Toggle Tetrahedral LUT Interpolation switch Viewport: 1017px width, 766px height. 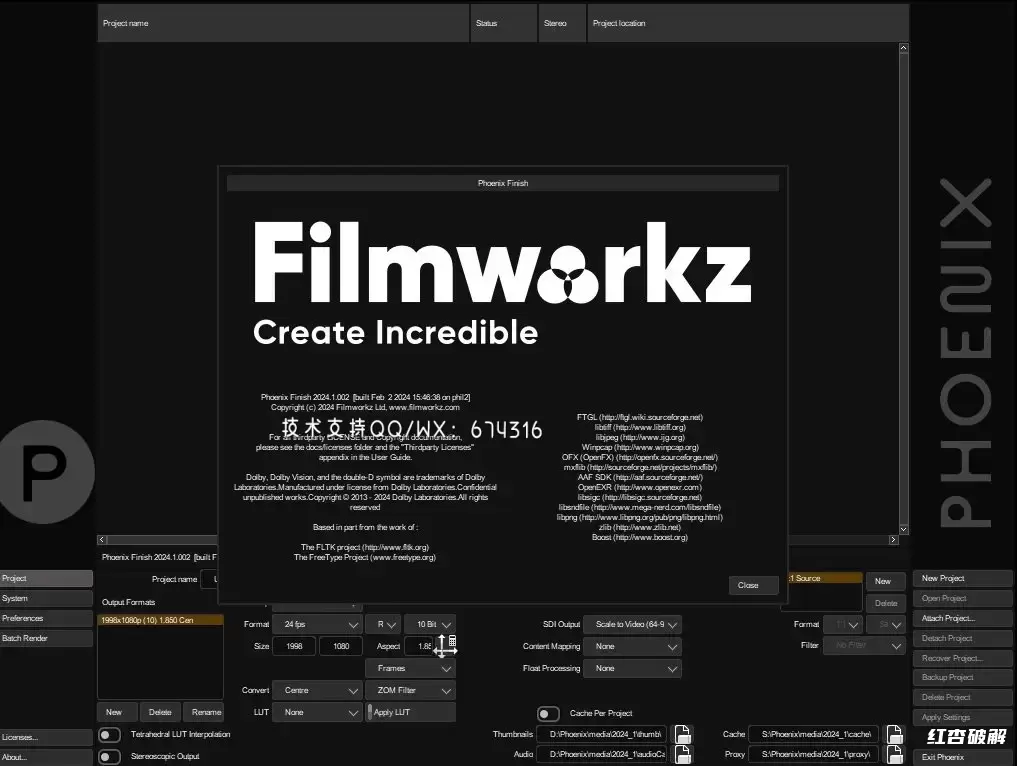coord(110,735)
